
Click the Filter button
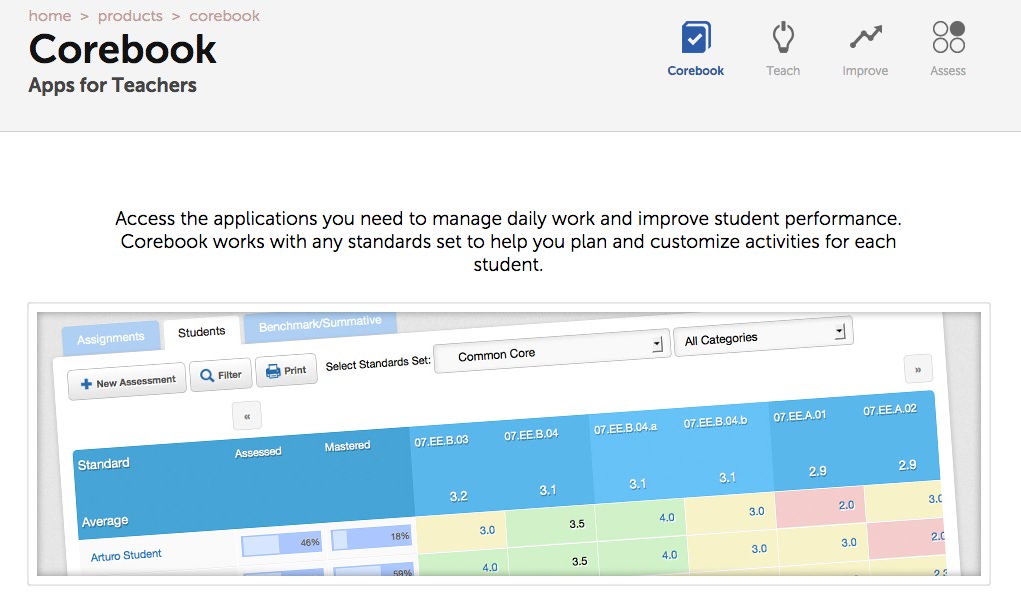click(x=221, y=375)
